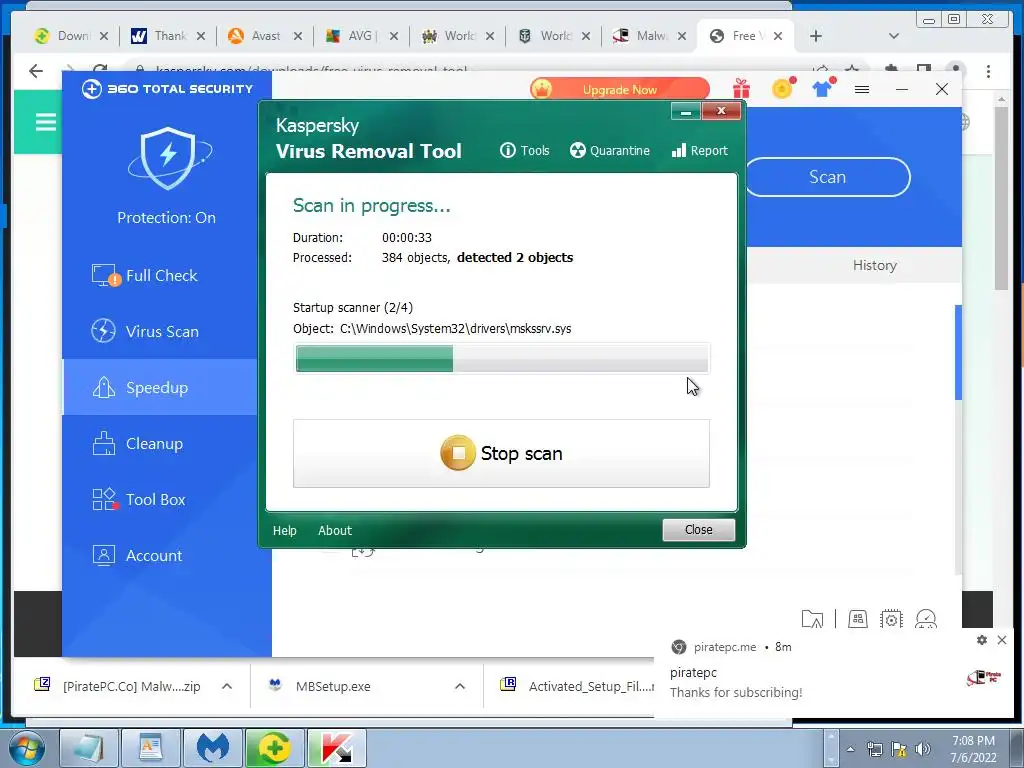Close the Free V browser tab
Image resolution: width=1024 pixels, height=768 pixels.
(x=778, y=36)
